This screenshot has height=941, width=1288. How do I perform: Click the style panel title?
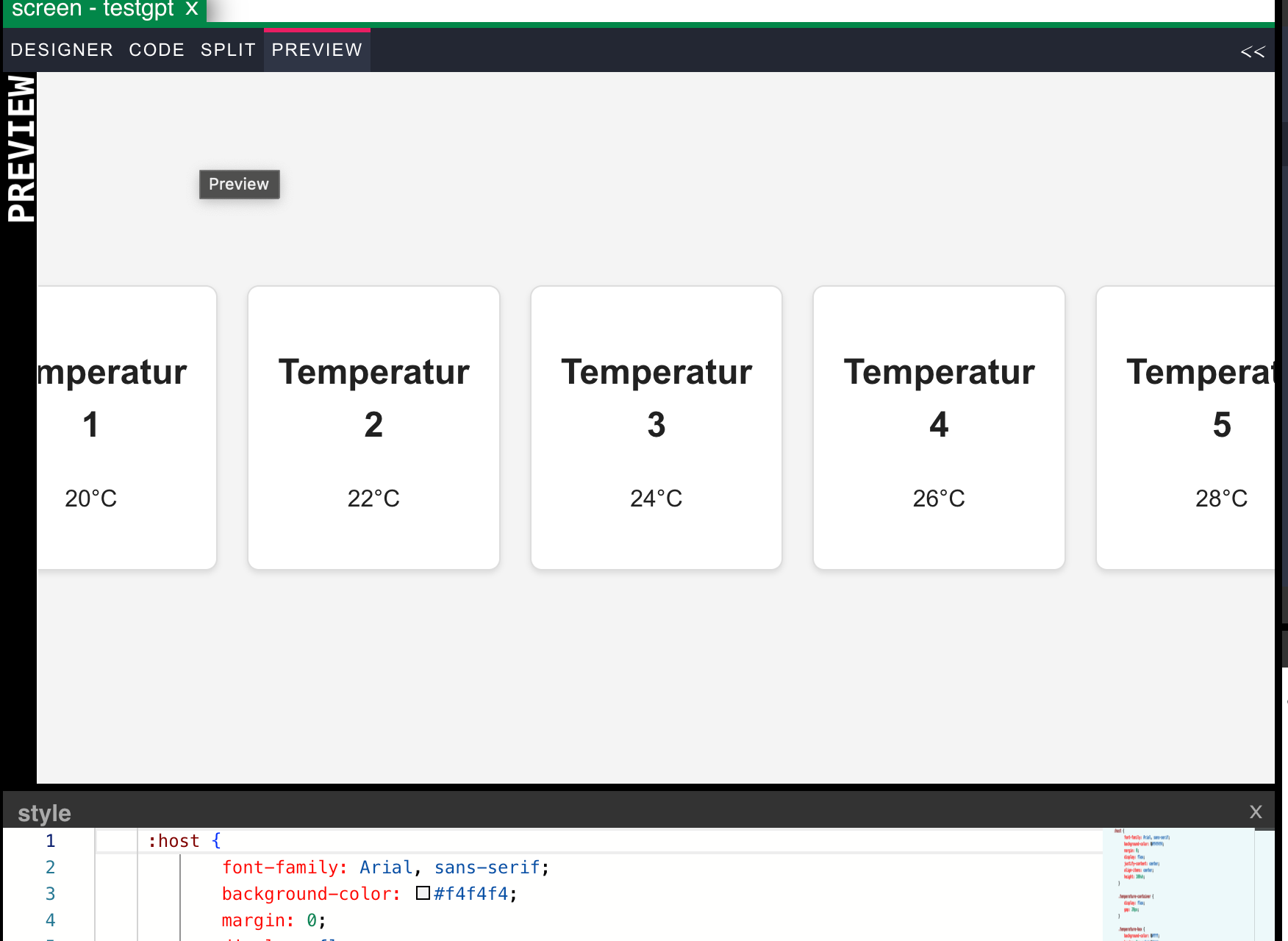point(44,813)
